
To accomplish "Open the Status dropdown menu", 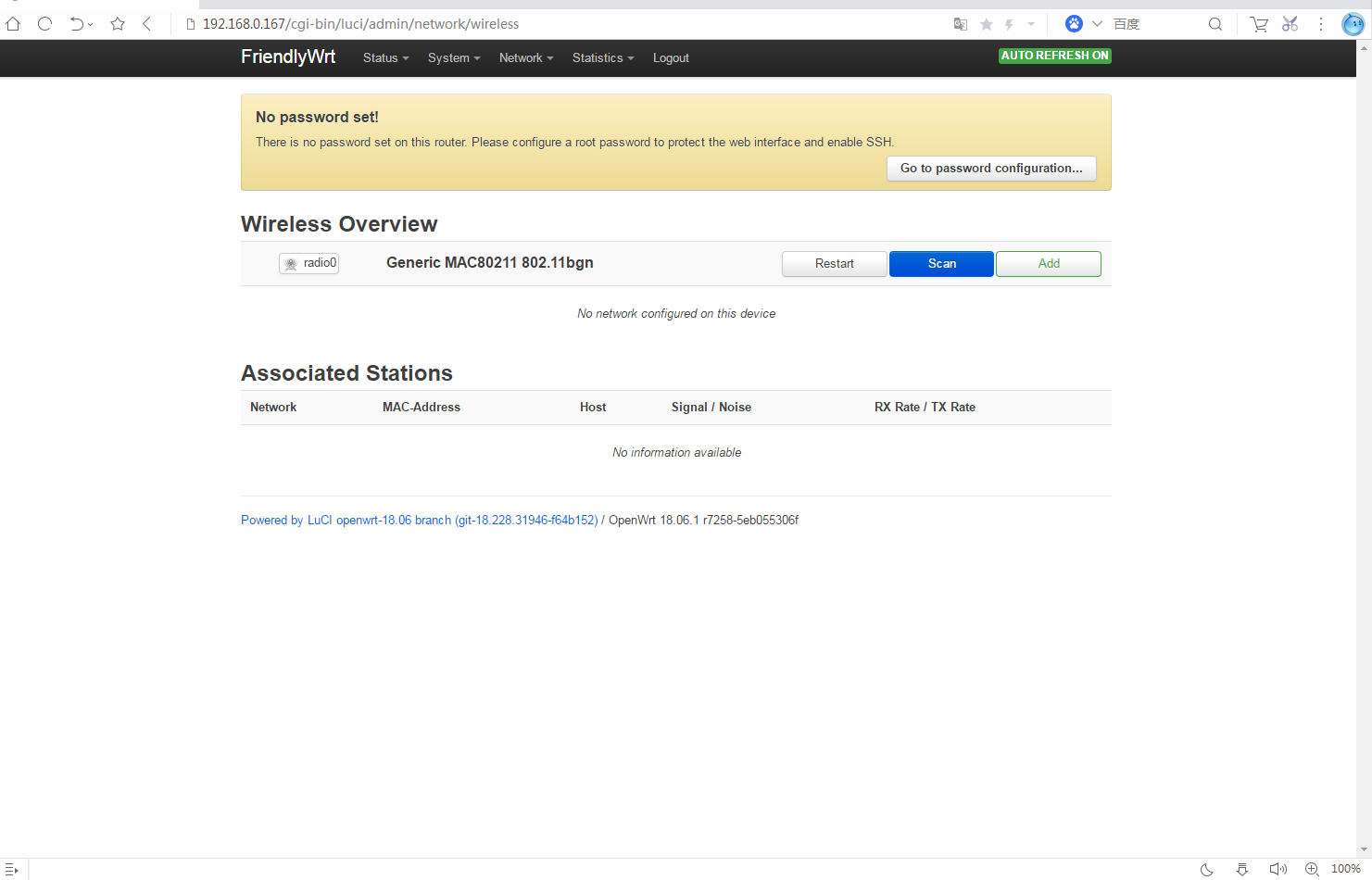I will point(385,57).
